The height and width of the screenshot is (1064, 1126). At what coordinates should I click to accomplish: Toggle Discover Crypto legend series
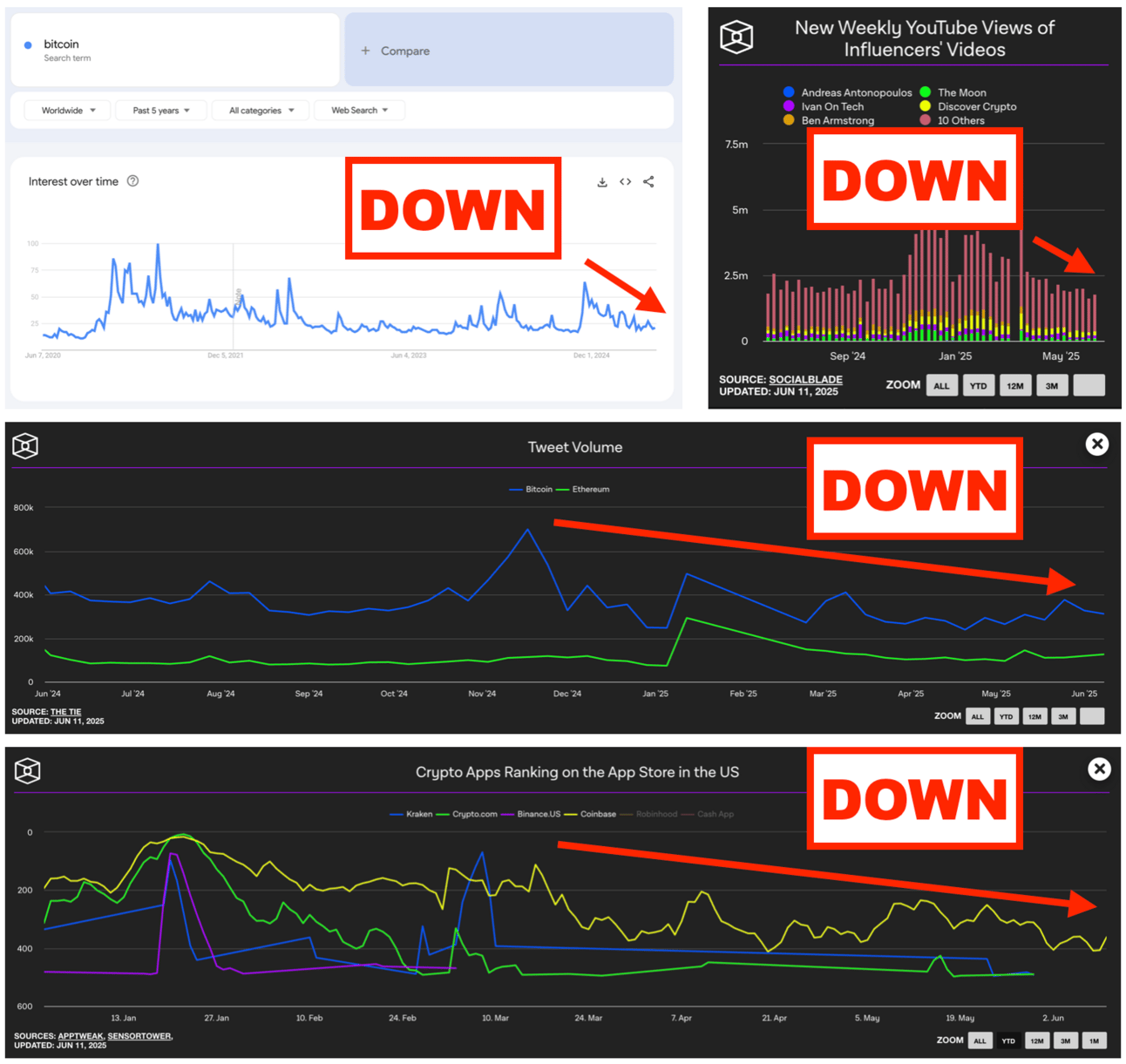coord(967,106)
